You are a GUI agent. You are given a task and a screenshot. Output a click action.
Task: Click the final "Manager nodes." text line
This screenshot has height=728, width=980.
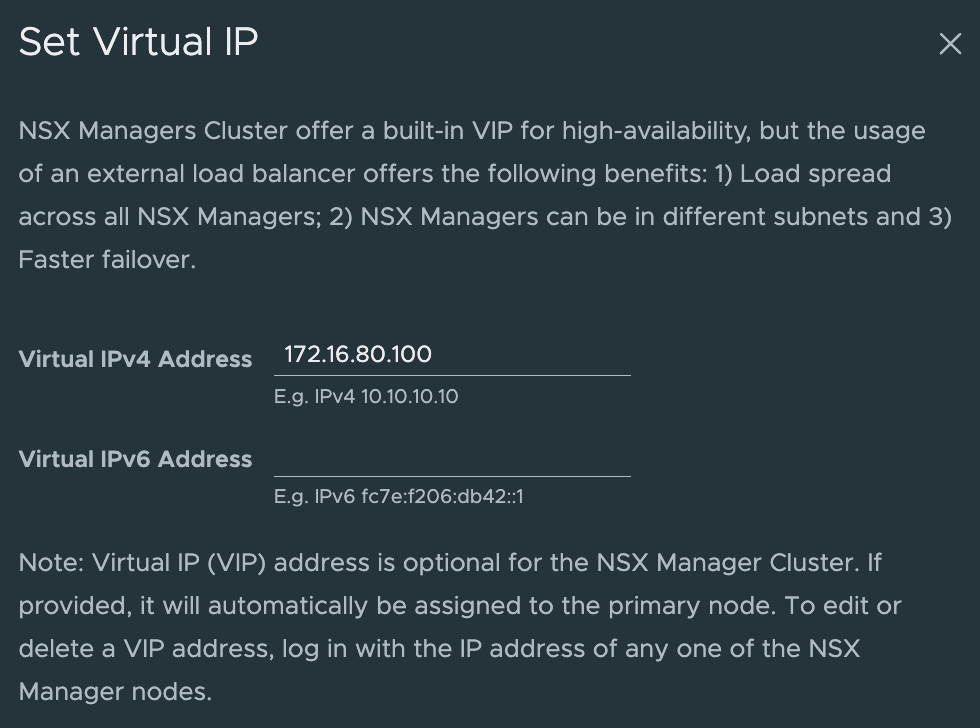115,692
